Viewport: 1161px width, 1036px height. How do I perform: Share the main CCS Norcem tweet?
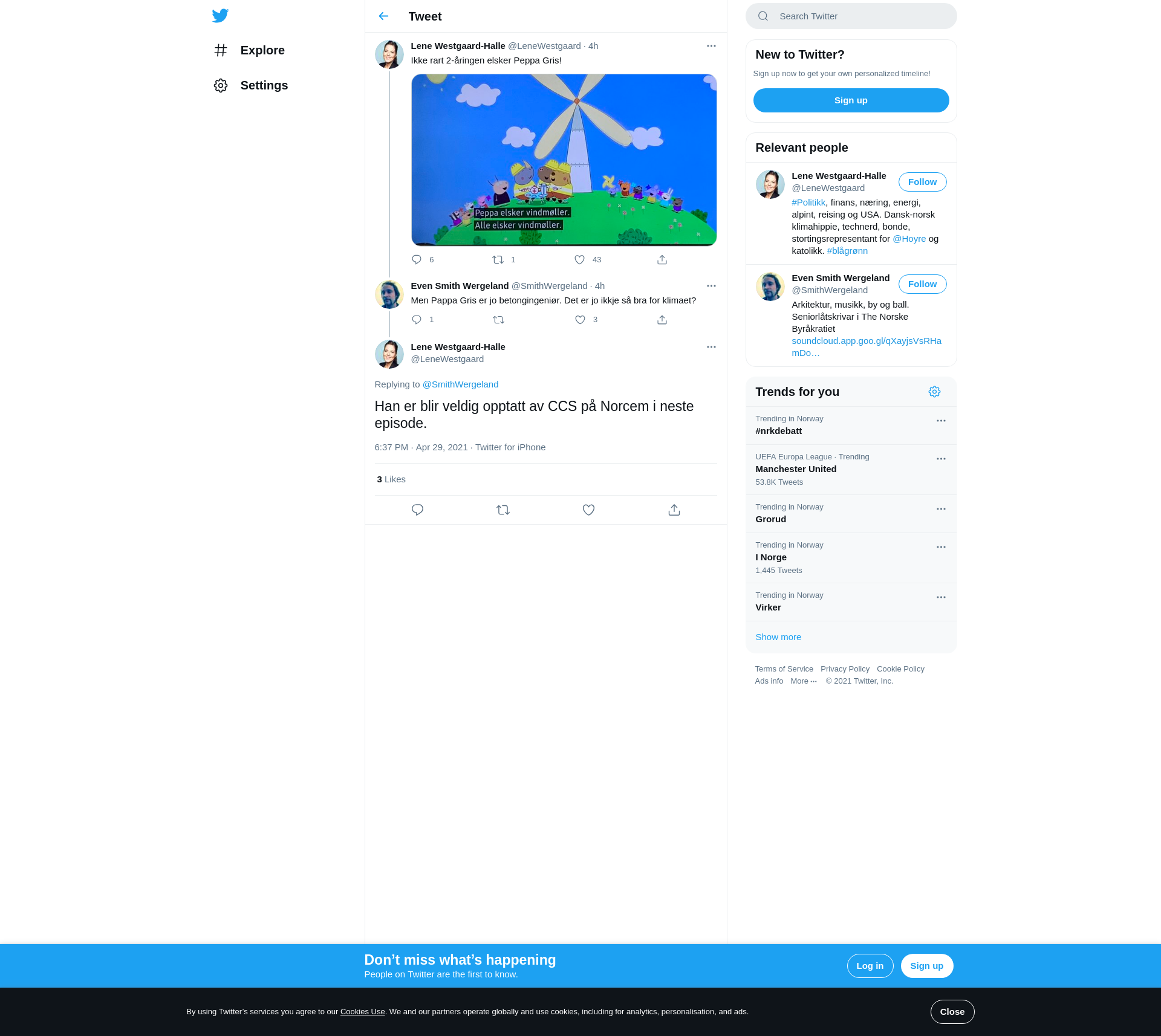click(674, 510)
